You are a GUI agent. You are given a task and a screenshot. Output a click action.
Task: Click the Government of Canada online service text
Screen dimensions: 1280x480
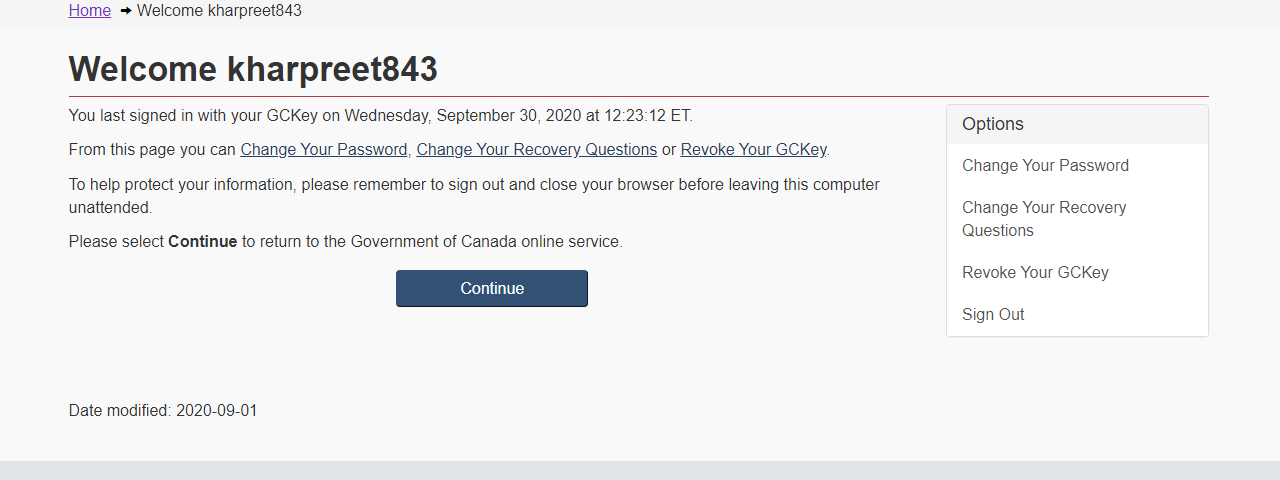486,242
